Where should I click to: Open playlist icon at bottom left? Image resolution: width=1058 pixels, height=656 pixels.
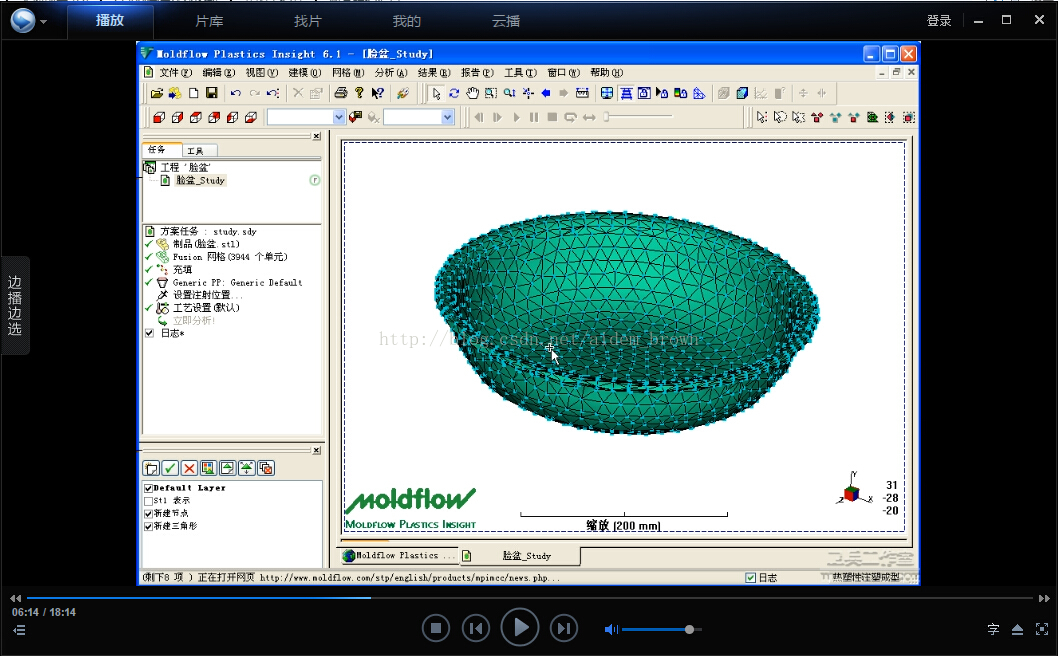pyautogui.click(x=20, y=630)
